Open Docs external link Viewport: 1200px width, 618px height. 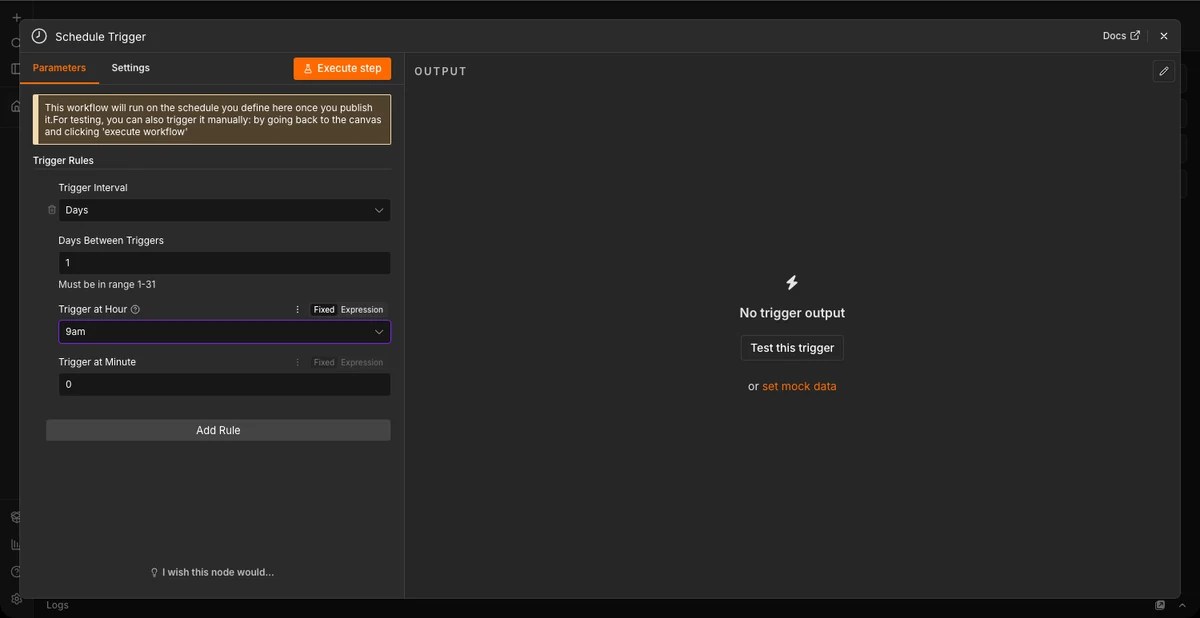click(1121, 36)
